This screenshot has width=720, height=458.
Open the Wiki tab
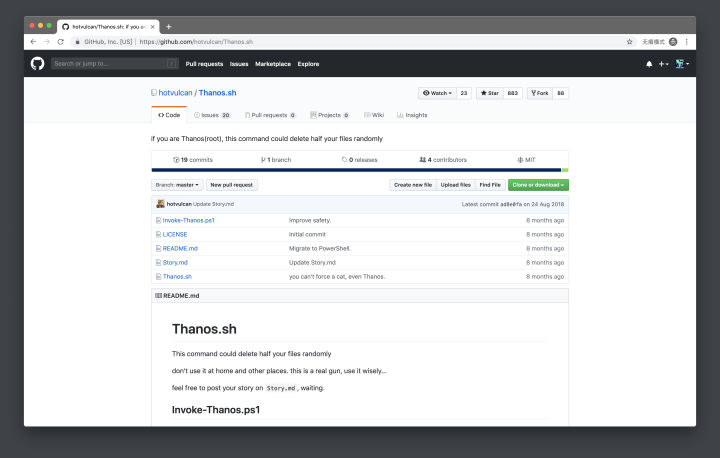[x=374, y=115]
